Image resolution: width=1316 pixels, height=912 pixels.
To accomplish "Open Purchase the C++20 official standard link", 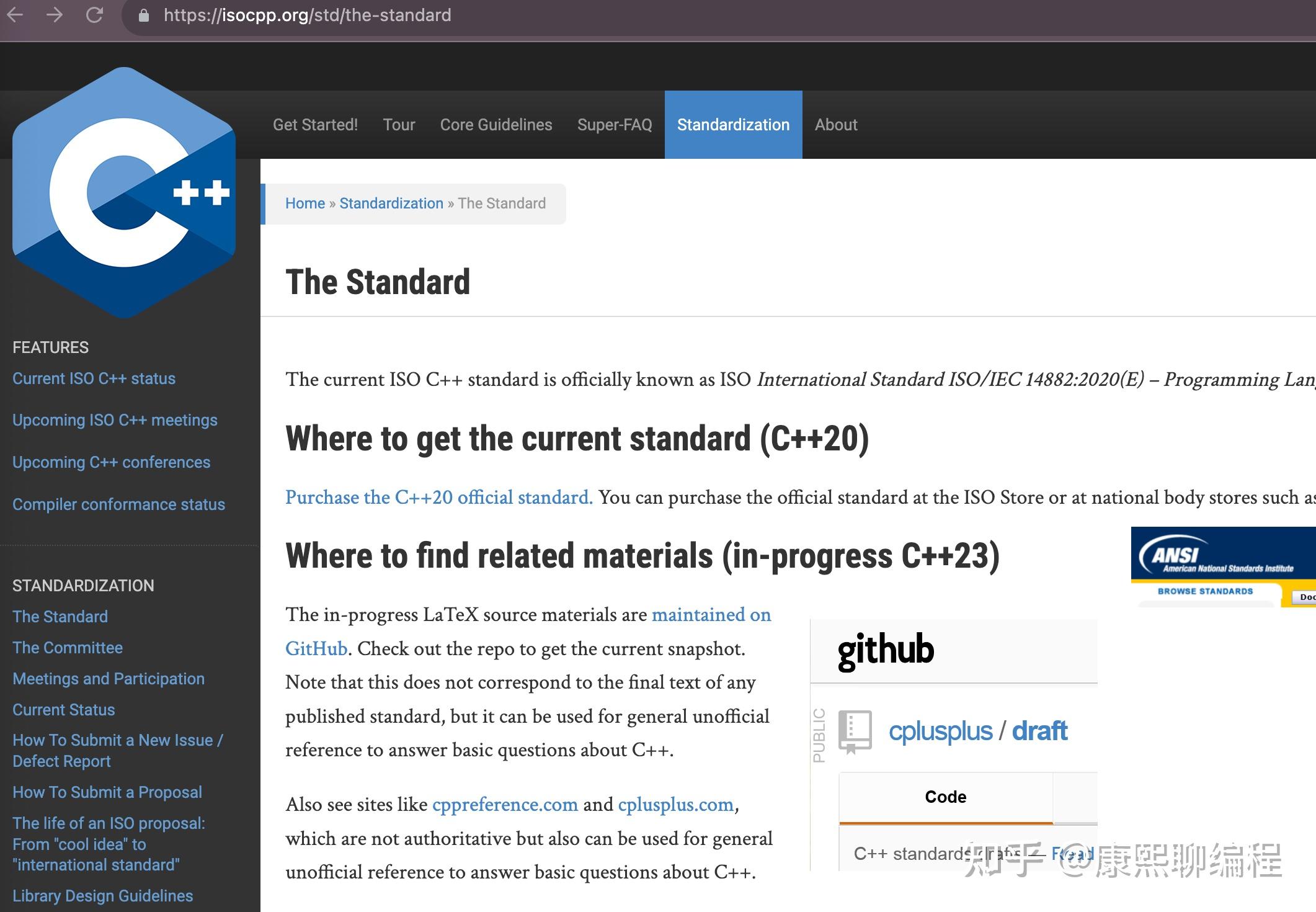I will [x=438, y=498].
